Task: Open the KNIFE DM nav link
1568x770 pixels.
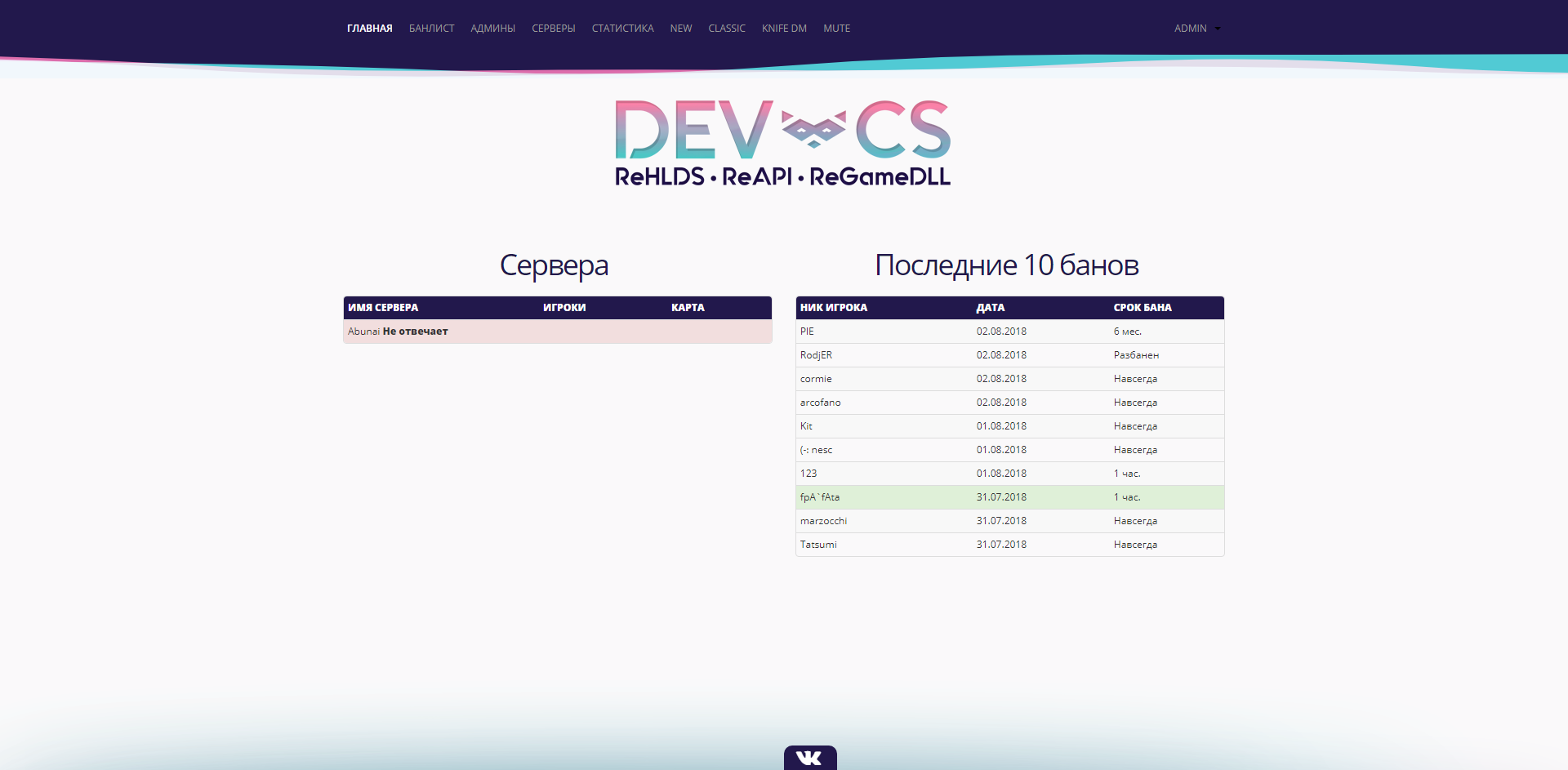Action: click(784, 29)
